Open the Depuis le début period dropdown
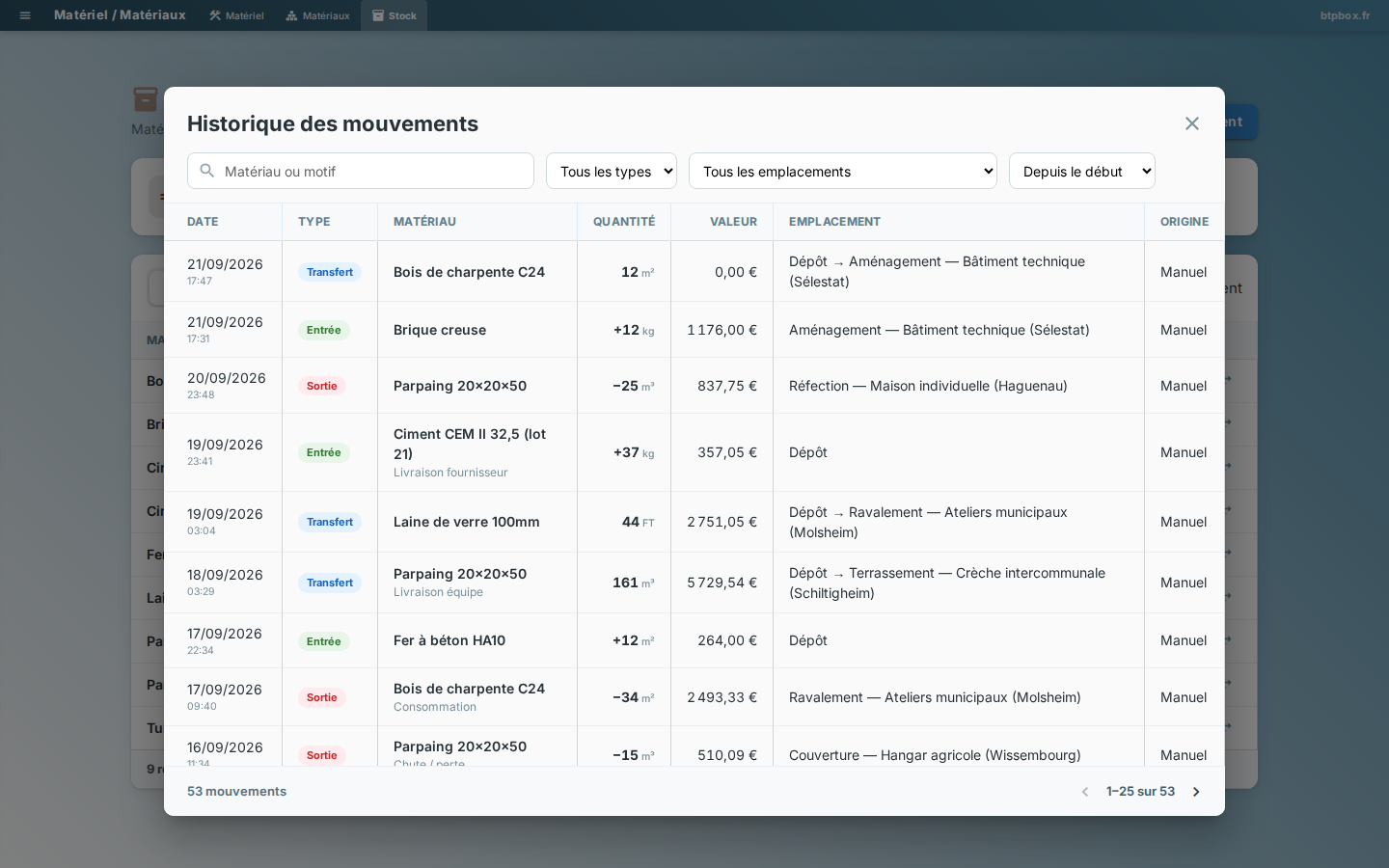Screen dimensions: 1389x868 point(1082,171)
